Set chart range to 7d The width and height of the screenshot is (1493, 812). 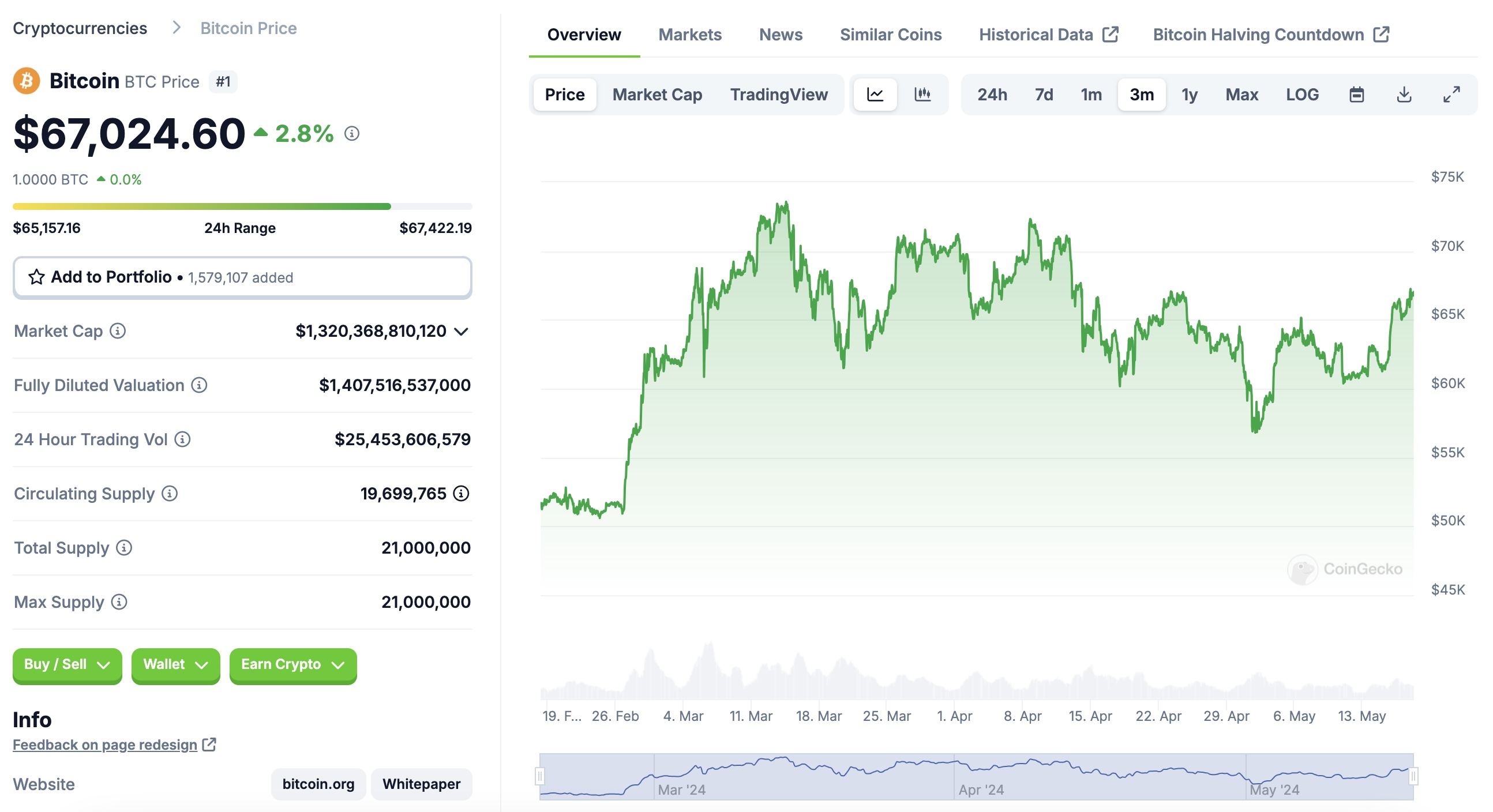[1044, 95]
